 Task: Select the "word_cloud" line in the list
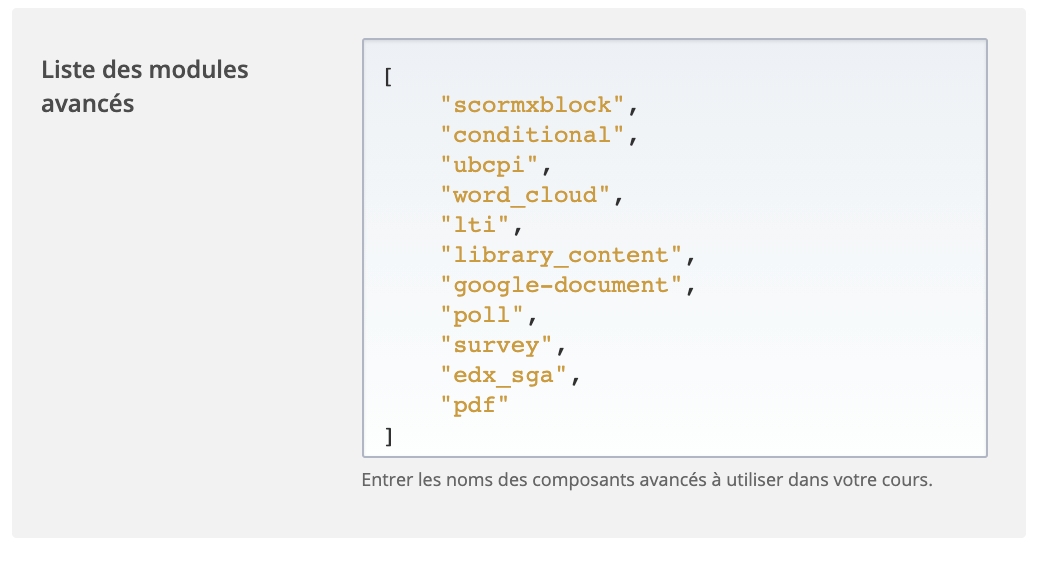click(525, 195)
